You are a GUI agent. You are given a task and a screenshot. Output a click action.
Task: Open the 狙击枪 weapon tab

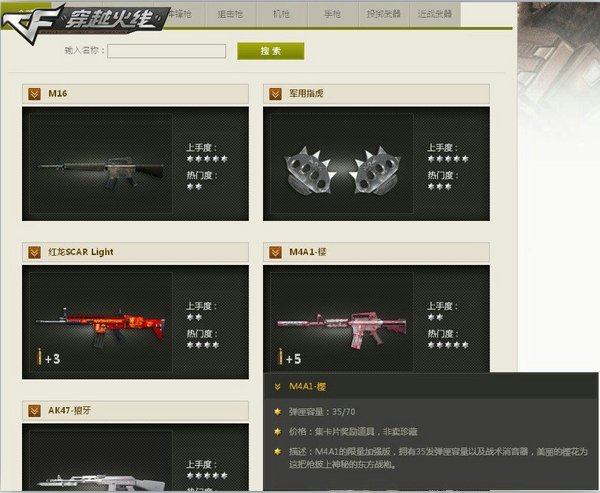pyautogui.click(x=230, y=14)
